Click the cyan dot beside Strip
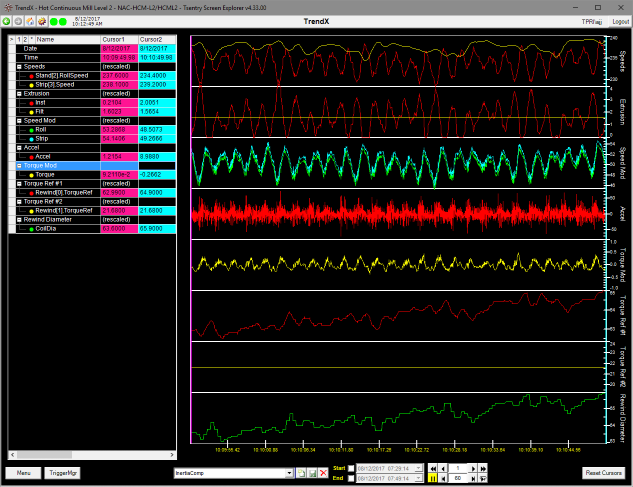 pos(31,139)
